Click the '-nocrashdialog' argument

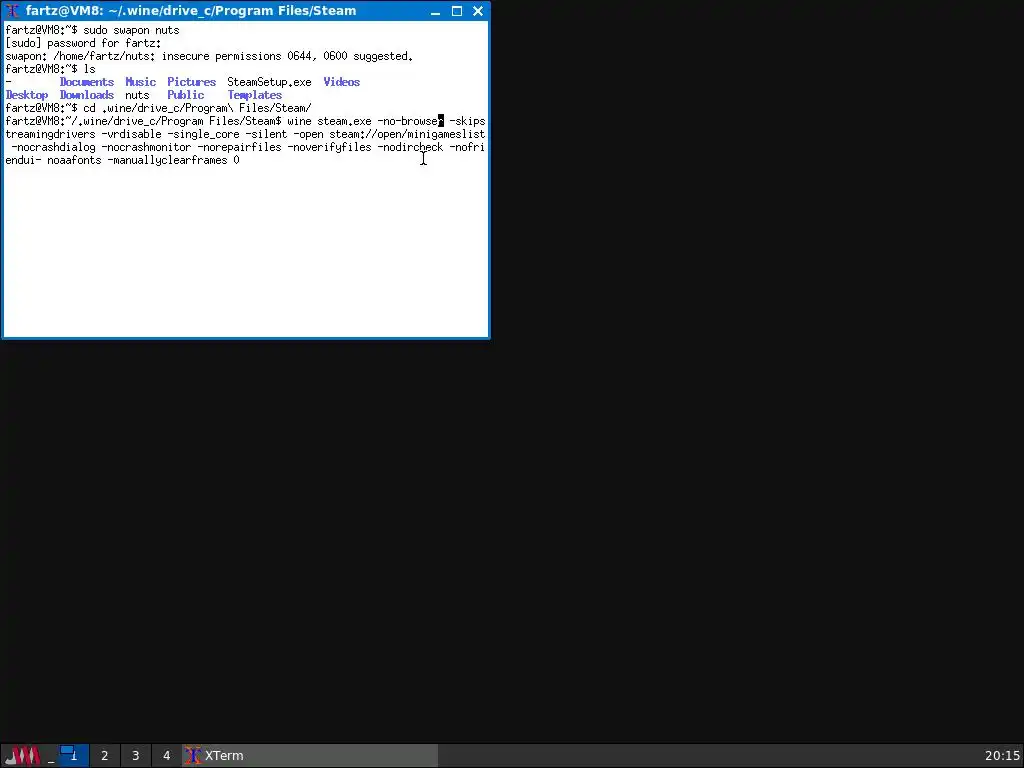pyautogui.click(x=53, y=148)
